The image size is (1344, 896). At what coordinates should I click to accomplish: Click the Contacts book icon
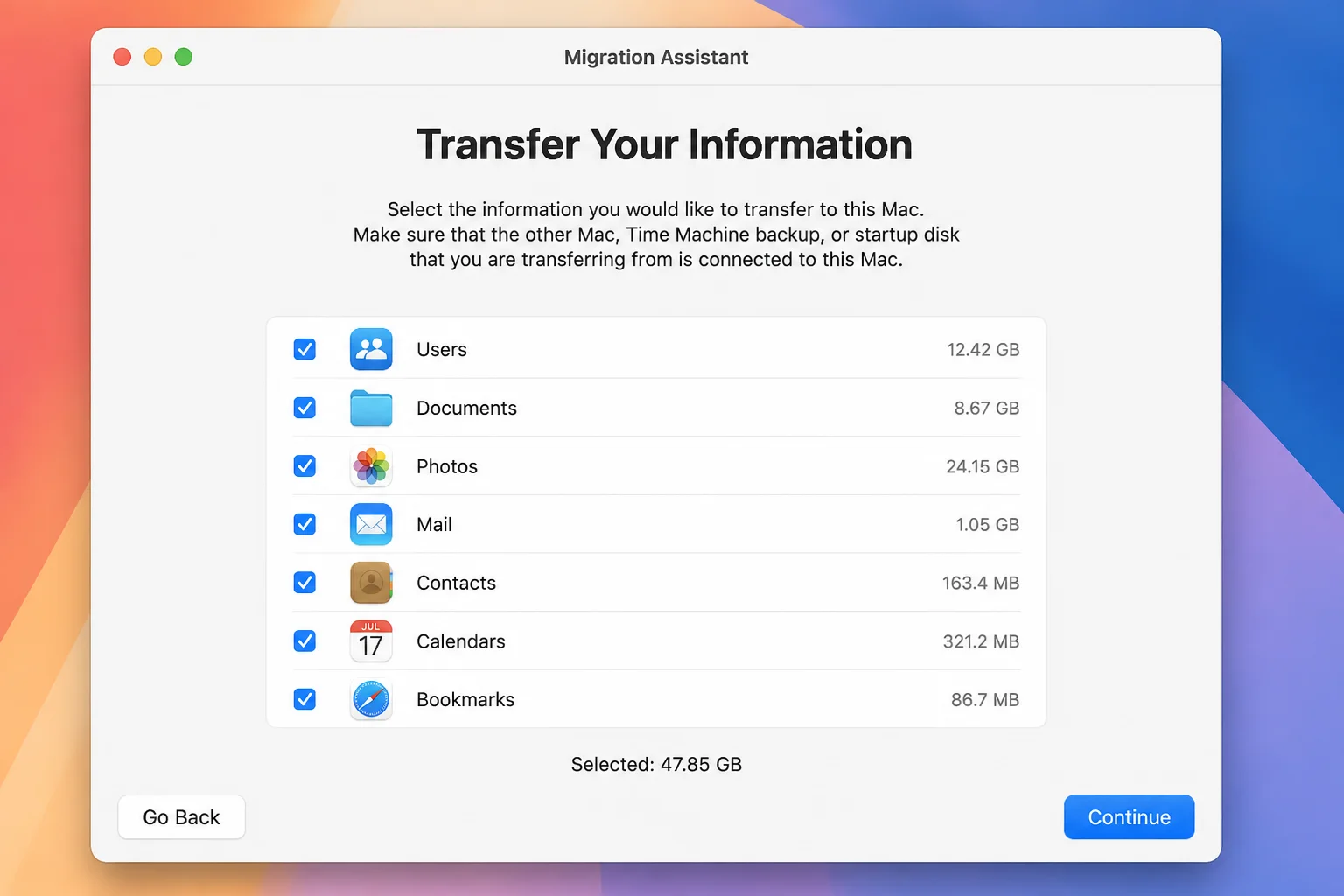pos(371,583)
